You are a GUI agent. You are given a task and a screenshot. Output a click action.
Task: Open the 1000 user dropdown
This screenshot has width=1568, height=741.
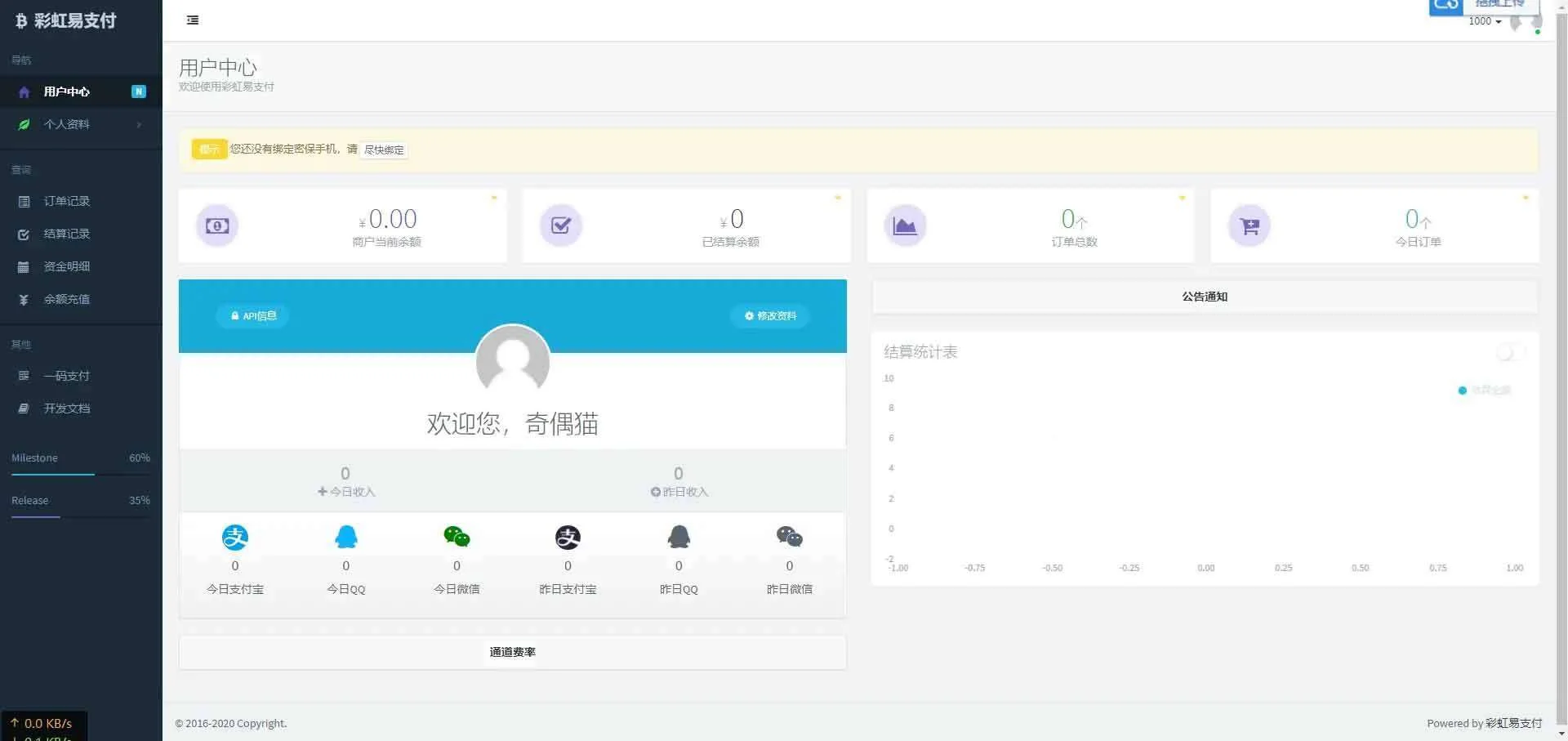(1485, 22)
